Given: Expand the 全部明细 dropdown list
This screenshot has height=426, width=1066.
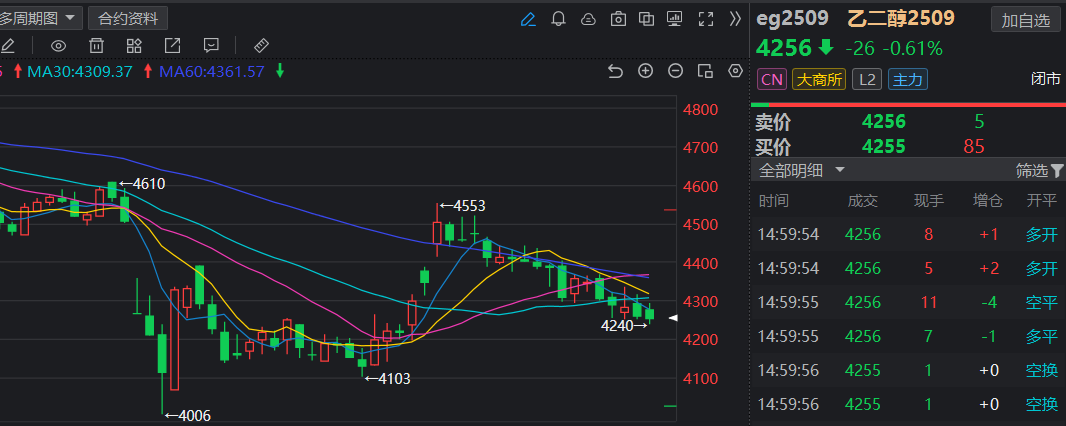Looking at the screenshot, I should [x=802, y=170].
